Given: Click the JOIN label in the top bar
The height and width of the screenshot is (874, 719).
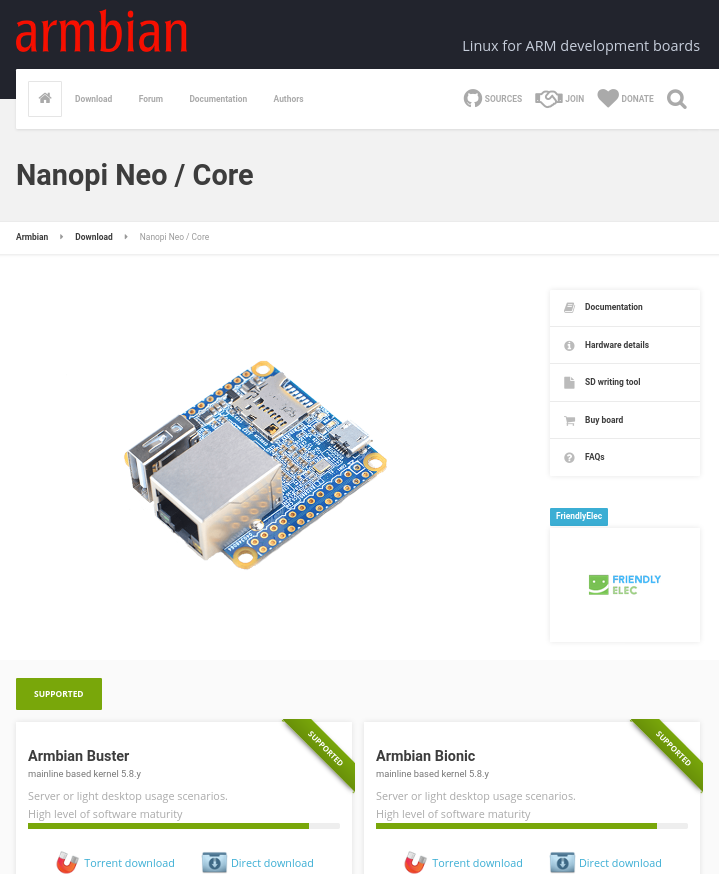Looking at the screenshot, I should pyautogui.click(x=575, y=99).
